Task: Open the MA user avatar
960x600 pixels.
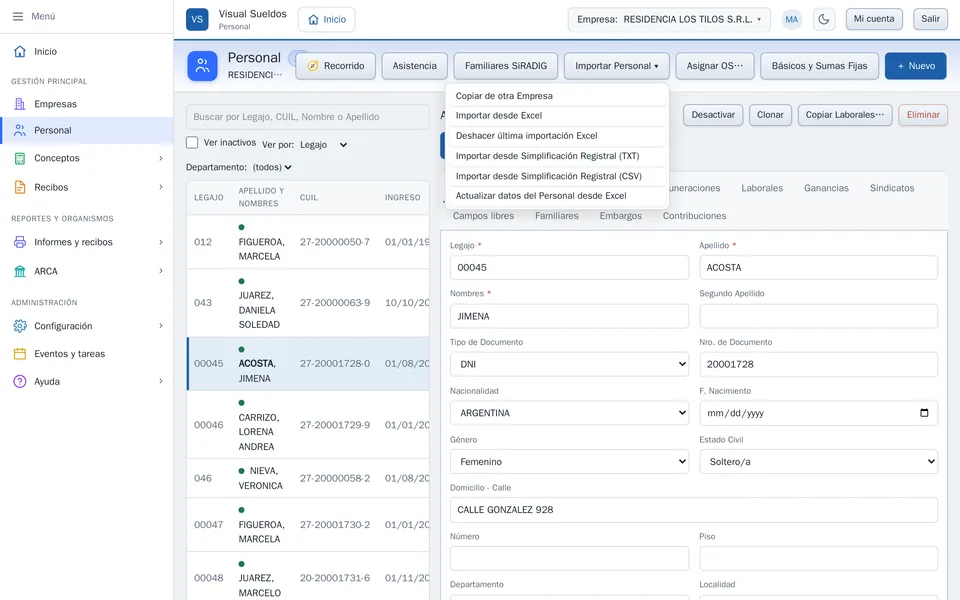Action: pyautogui.click(x=792, y=19)
